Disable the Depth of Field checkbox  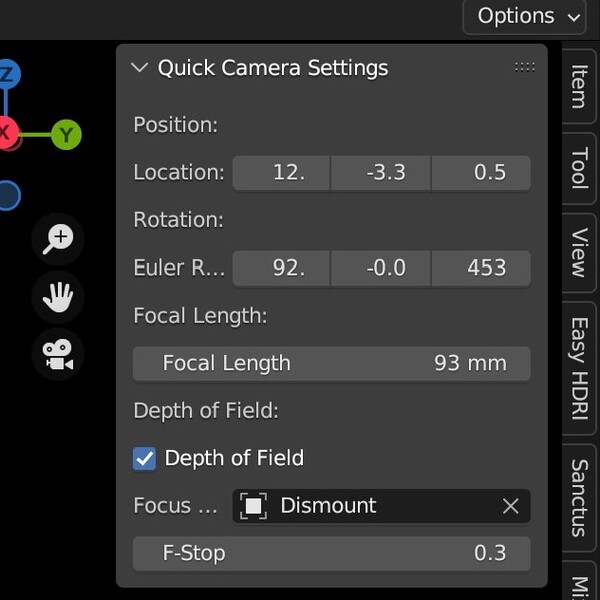(145, 458)
